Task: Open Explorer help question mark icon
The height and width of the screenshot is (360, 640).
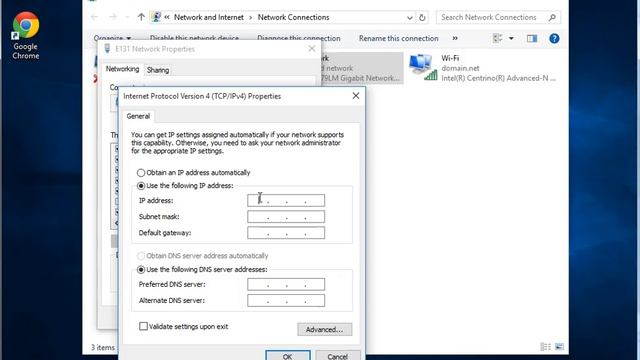Action: click(554, 38)
